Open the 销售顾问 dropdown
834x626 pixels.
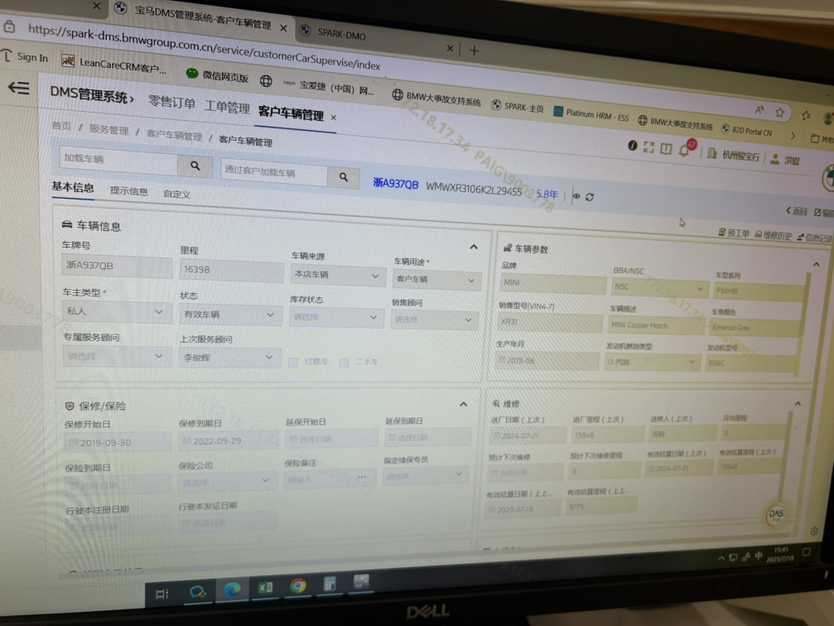click(434, 320)
